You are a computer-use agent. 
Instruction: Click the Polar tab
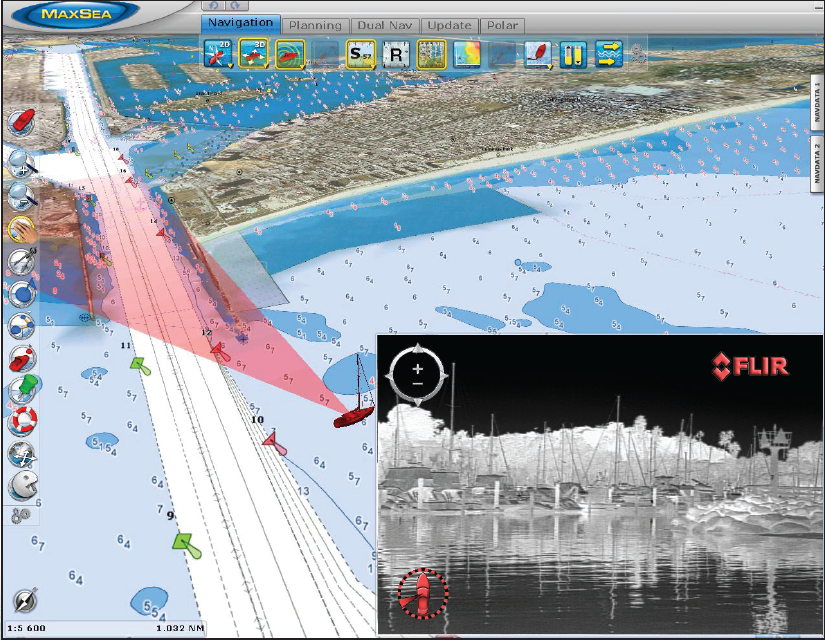pos(502,25)
